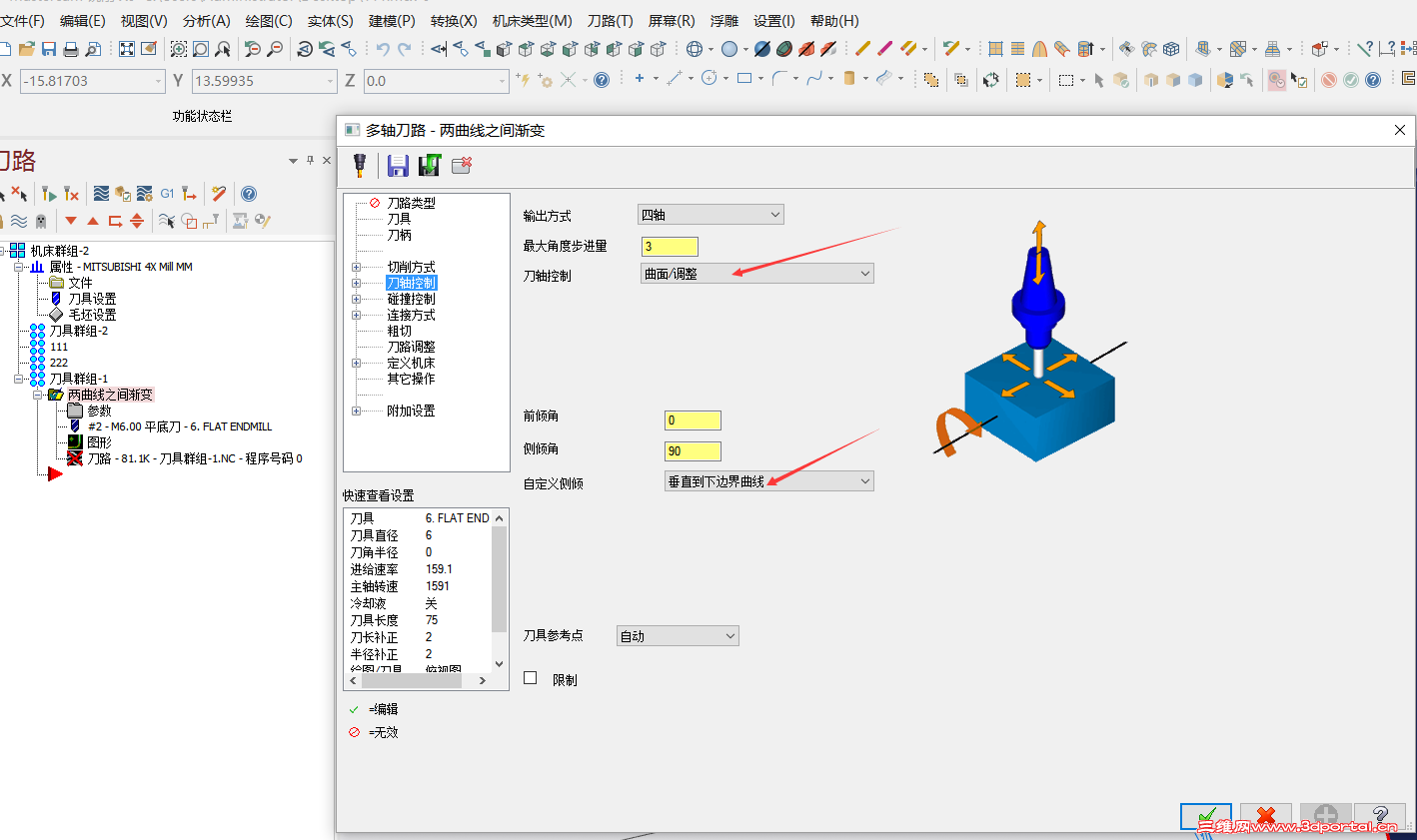
Task: Open the 自定义侧倾 dropdown
Action: click(768, 481)
